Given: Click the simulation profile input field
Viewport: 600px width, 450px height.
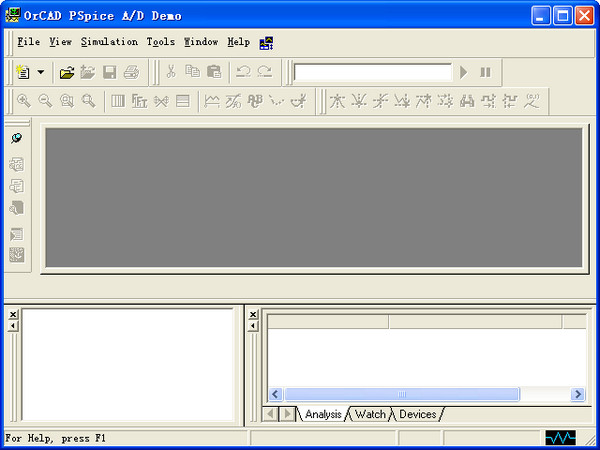Looking at the screenshot, I should point(373,72).
